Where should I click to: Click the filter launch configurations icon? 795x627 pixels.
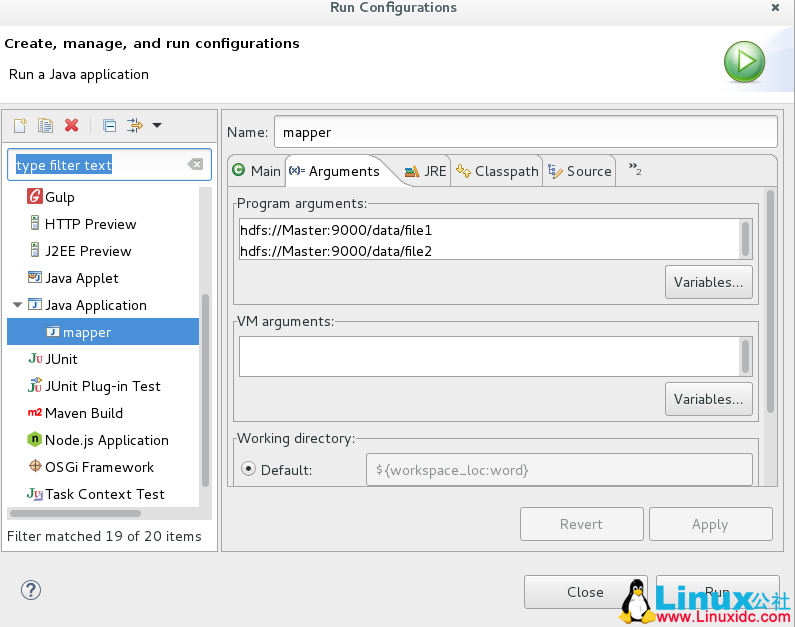pos(135,125)
